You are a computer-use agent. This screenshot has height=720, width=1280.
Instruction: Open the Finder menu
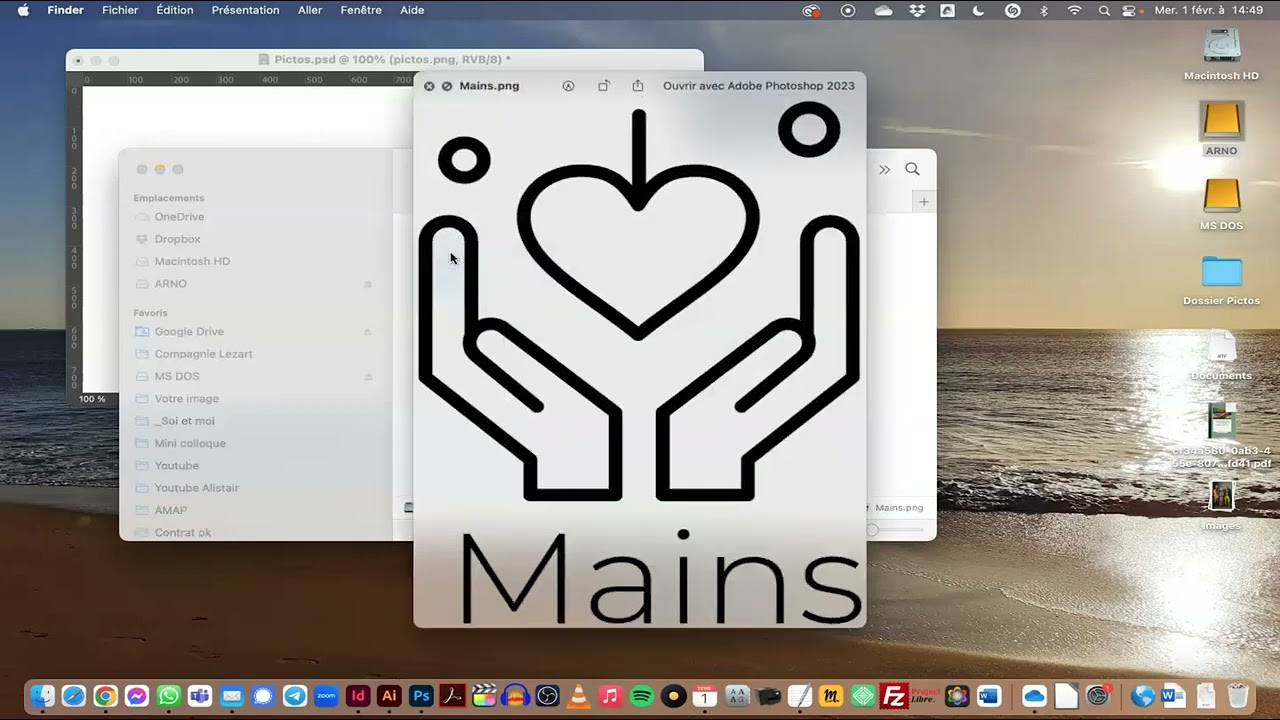(65, 10)
